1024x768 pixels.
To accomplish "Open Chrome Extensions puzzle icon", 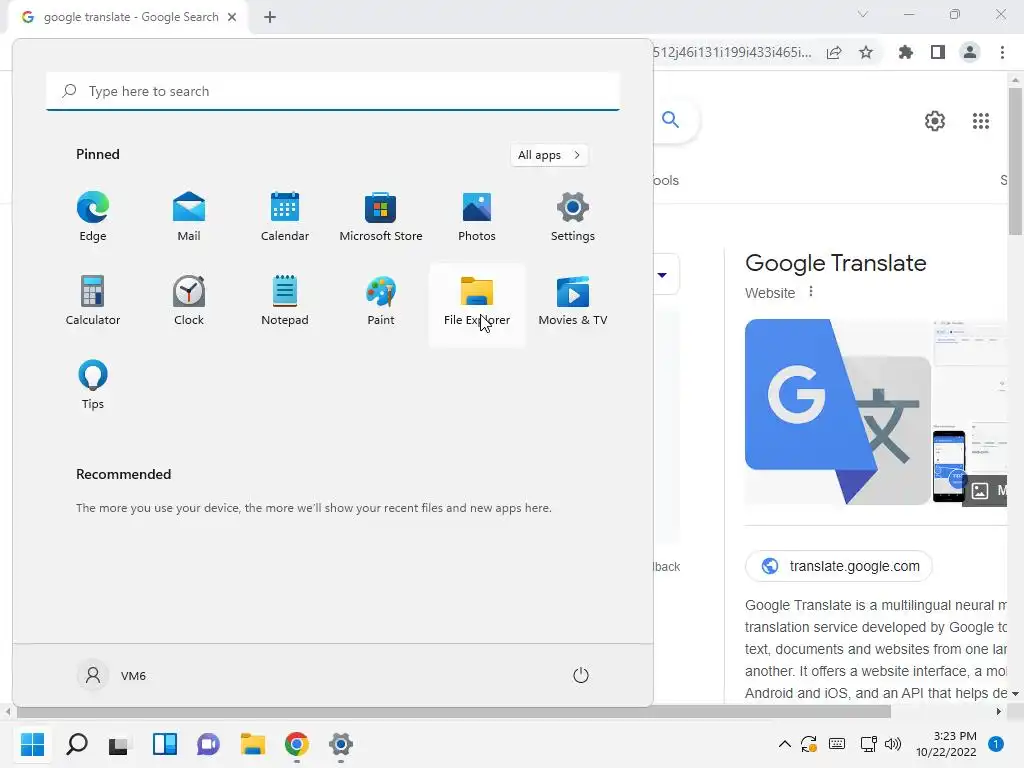I will pos(906,52).
